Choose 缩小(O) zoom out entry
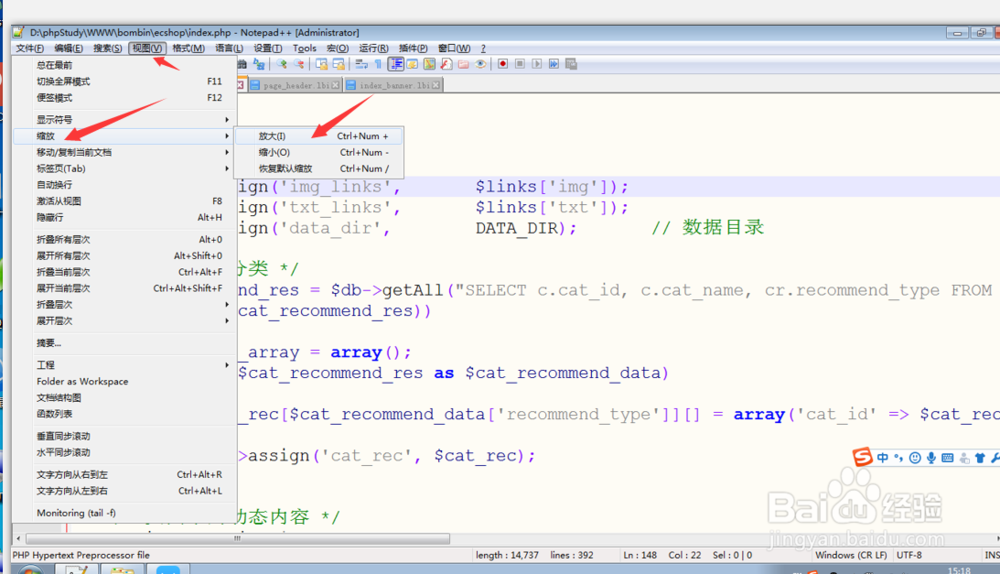The height and width of the screenshot is (574, 1000). [319, 152]
